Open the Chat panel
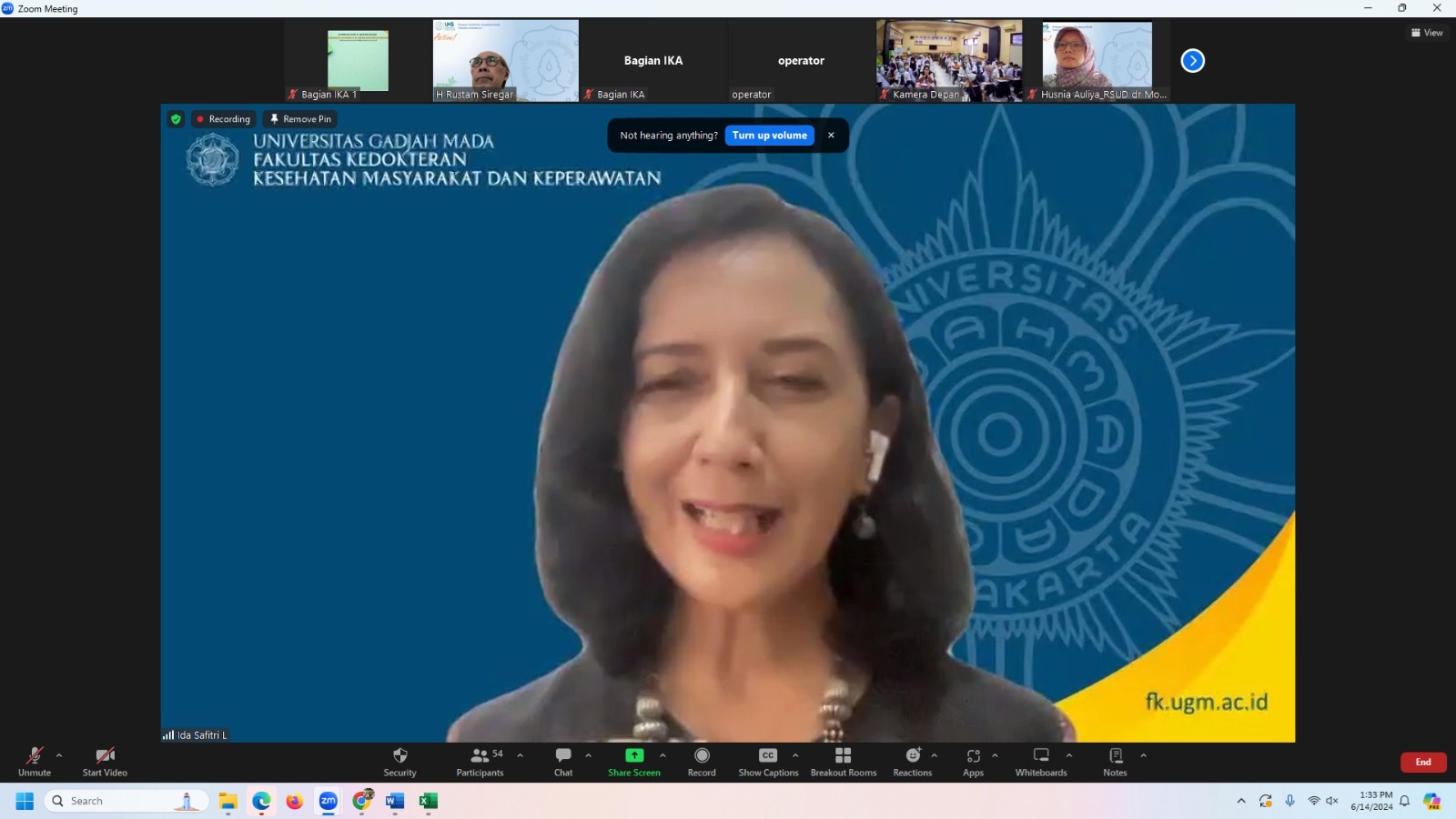This screenshot has width=1456, height=819. coord(563,762)
